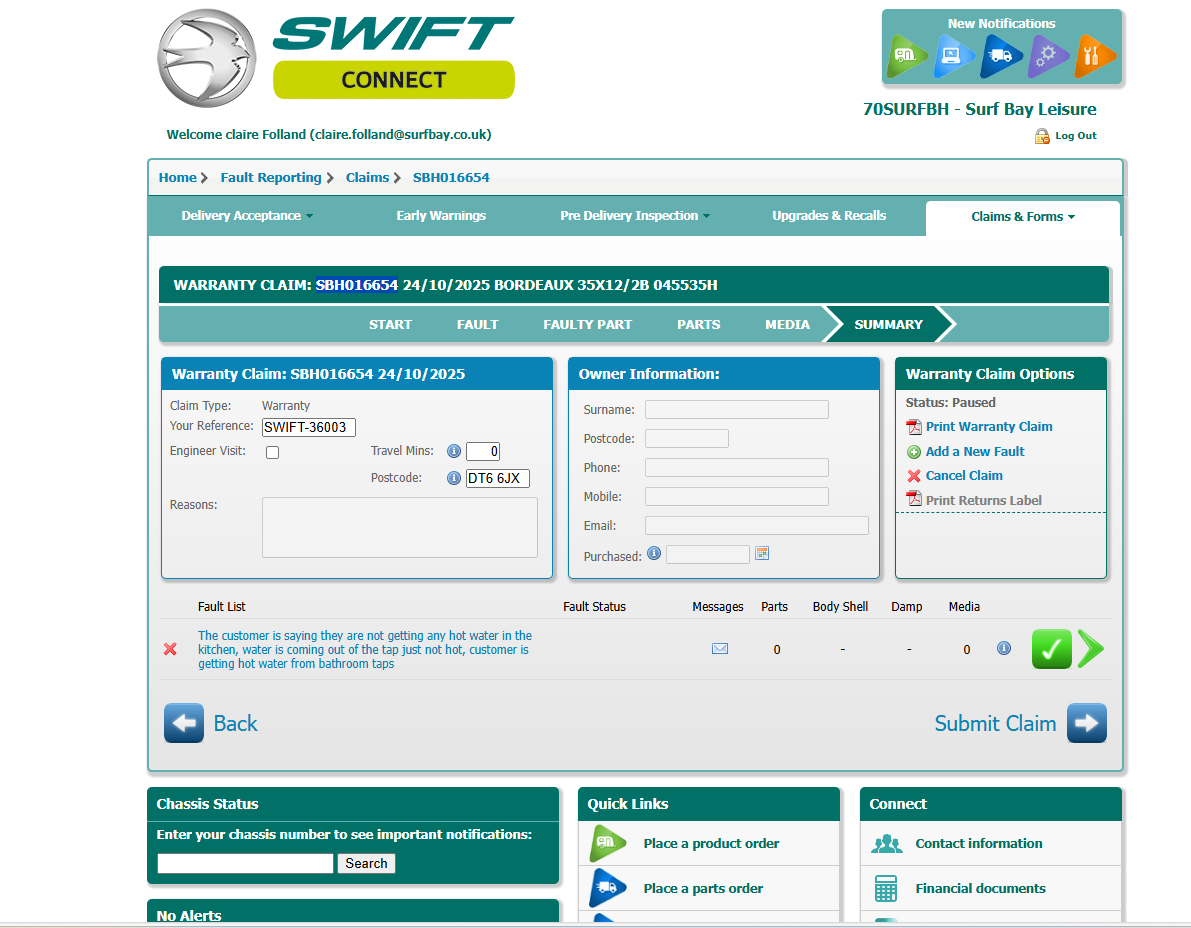Click the Place a parts order link
This screenshot has height=928, width=1191.
[x=703, y=889]
